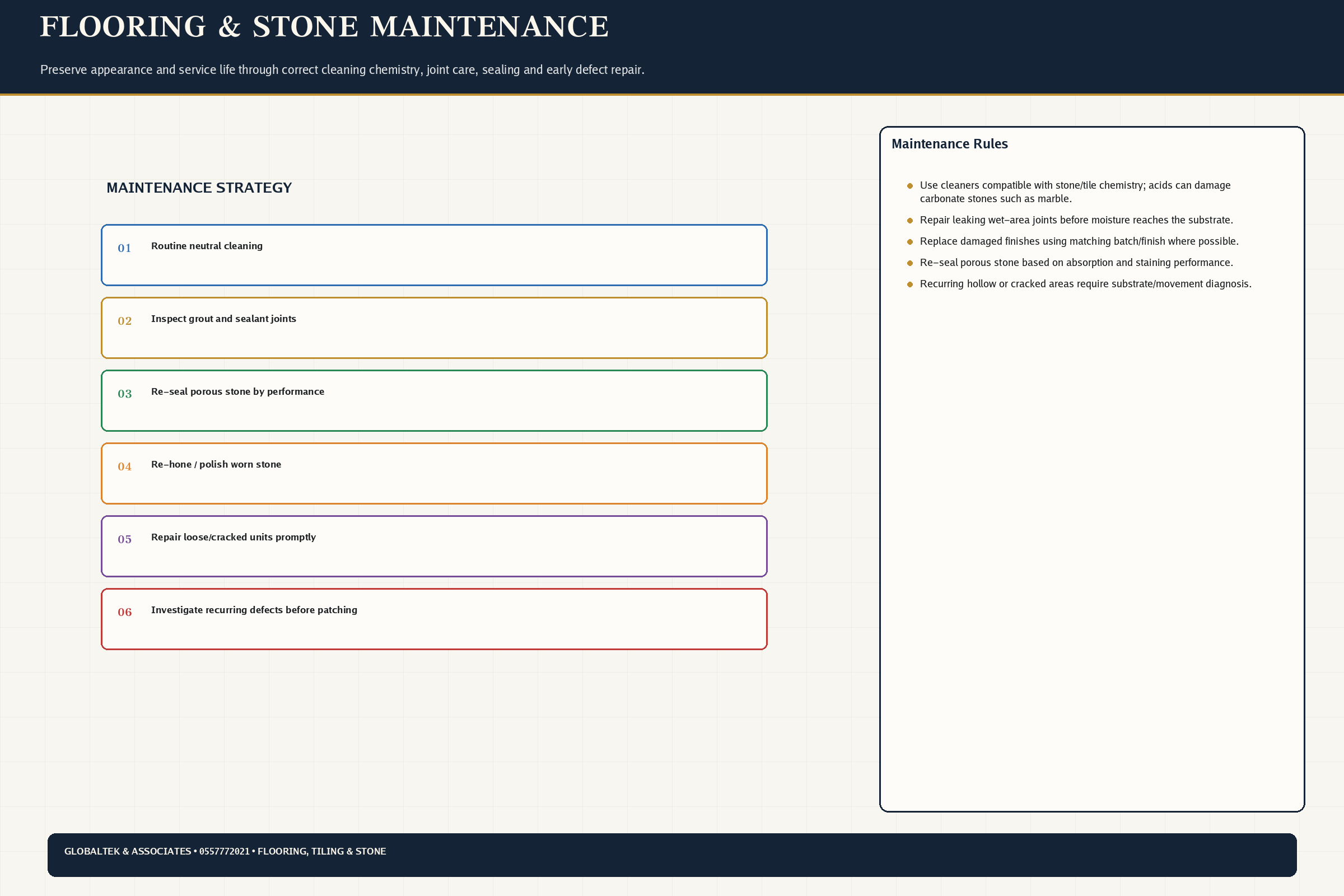
Task: Select step number 06
Action: (x=124, y=613)
